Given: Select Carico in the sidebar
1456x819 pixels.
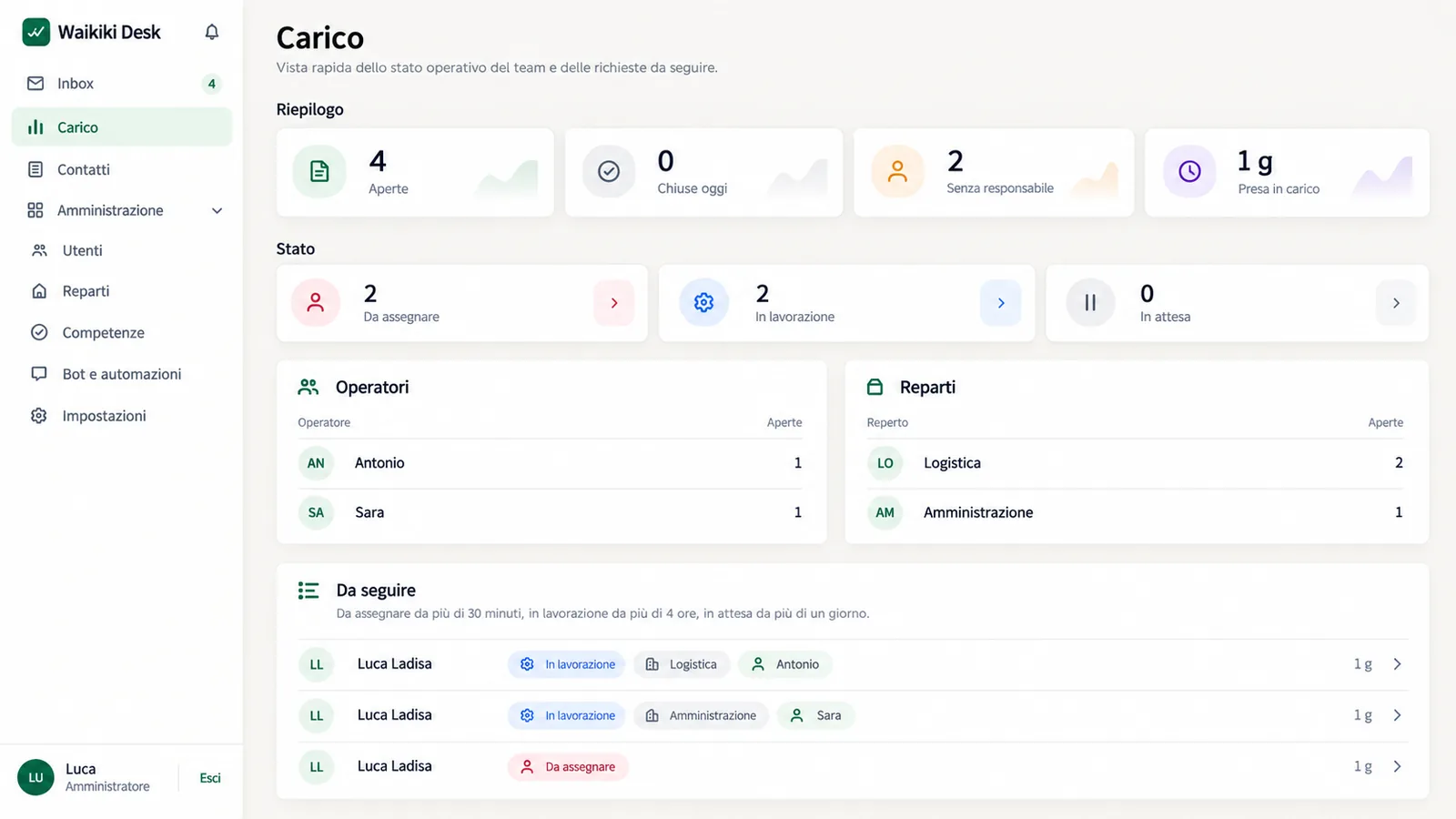Looking at the screenshot, I should click(x=122, y=127).
